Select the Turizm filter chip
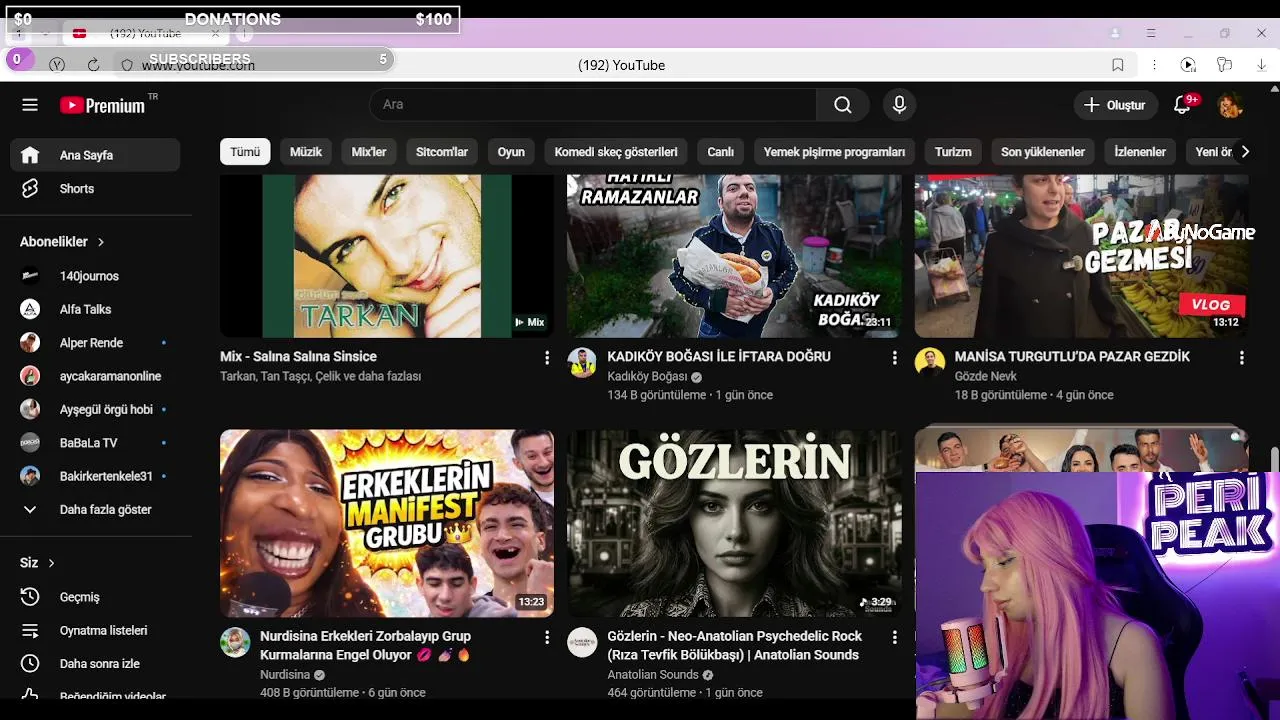 click(x=953, y=152)
